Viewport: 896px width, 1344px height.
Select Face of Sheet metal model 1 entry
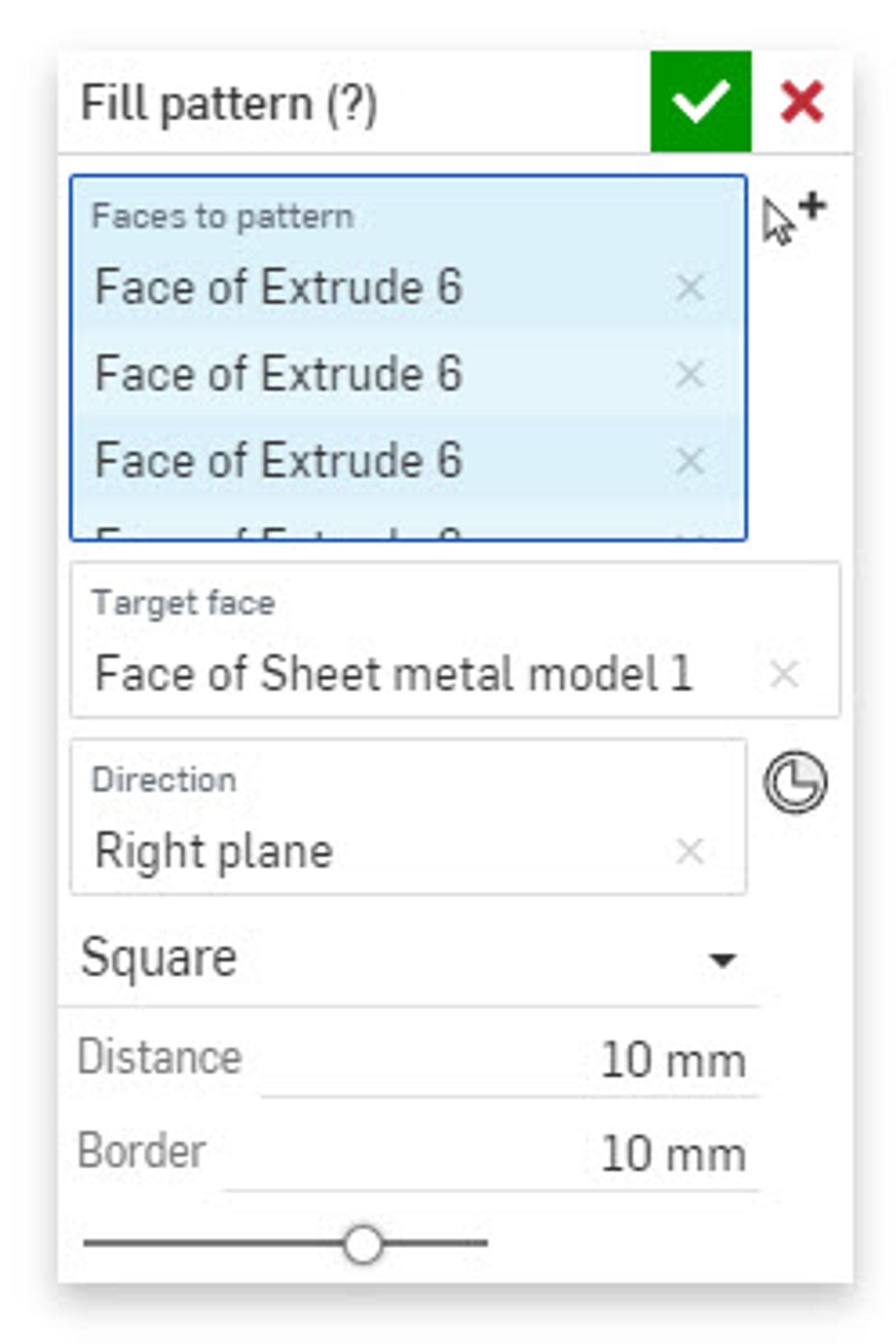[394, 674]
